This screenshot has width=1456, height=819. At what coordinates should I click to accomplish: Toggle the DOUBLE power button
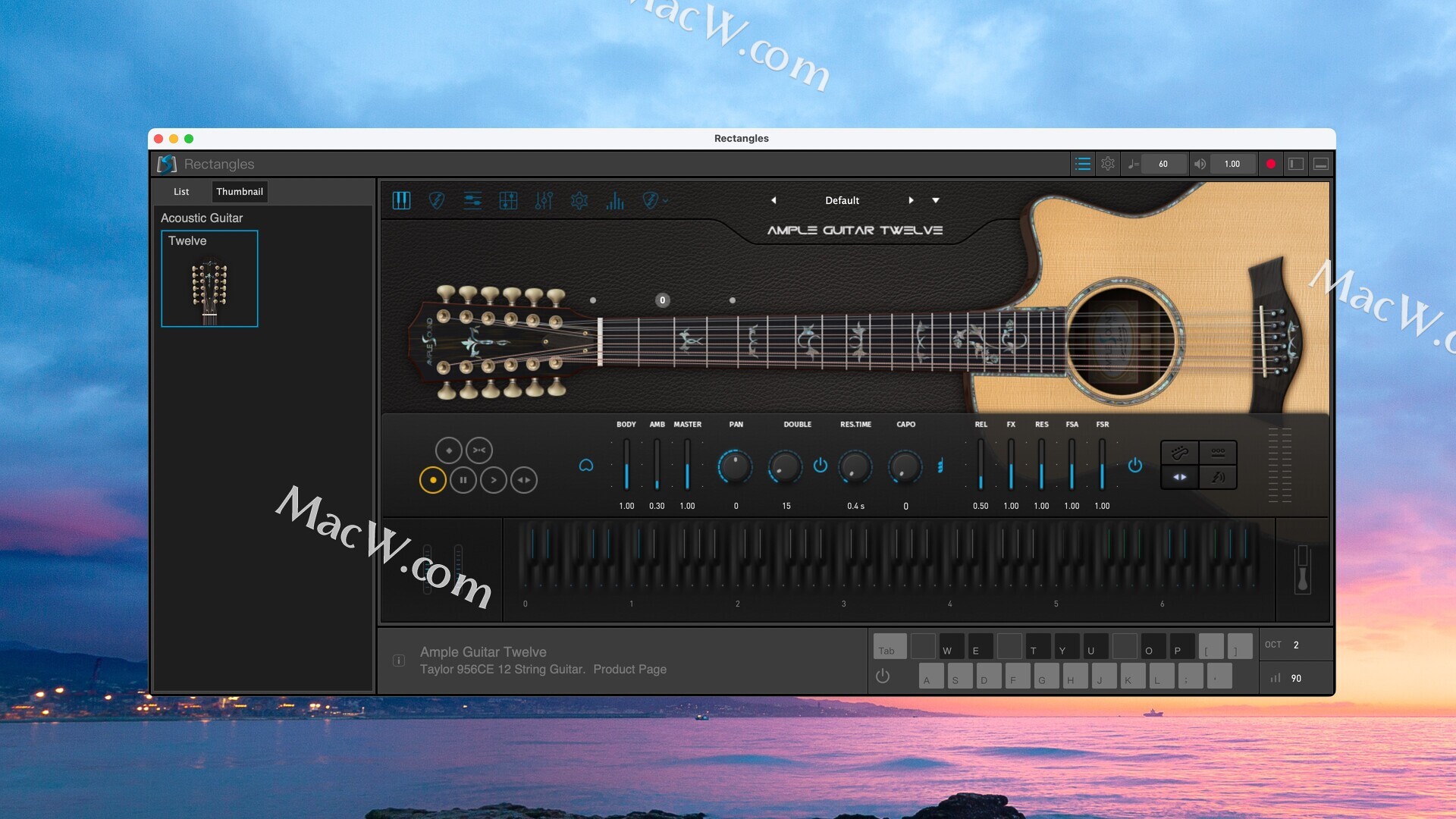pyautogui.click(x=821, y=465)
